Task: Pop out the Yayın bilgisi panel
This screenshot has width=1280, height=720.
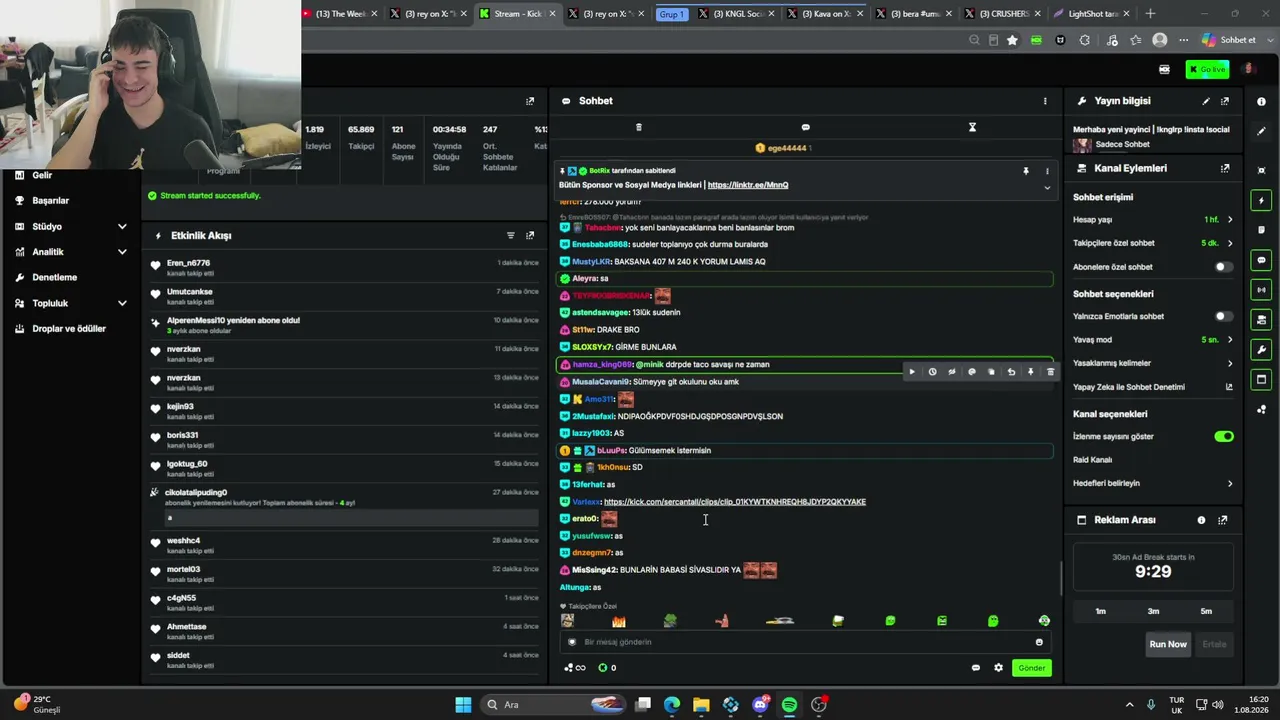Action: [x=1225, y=101]
